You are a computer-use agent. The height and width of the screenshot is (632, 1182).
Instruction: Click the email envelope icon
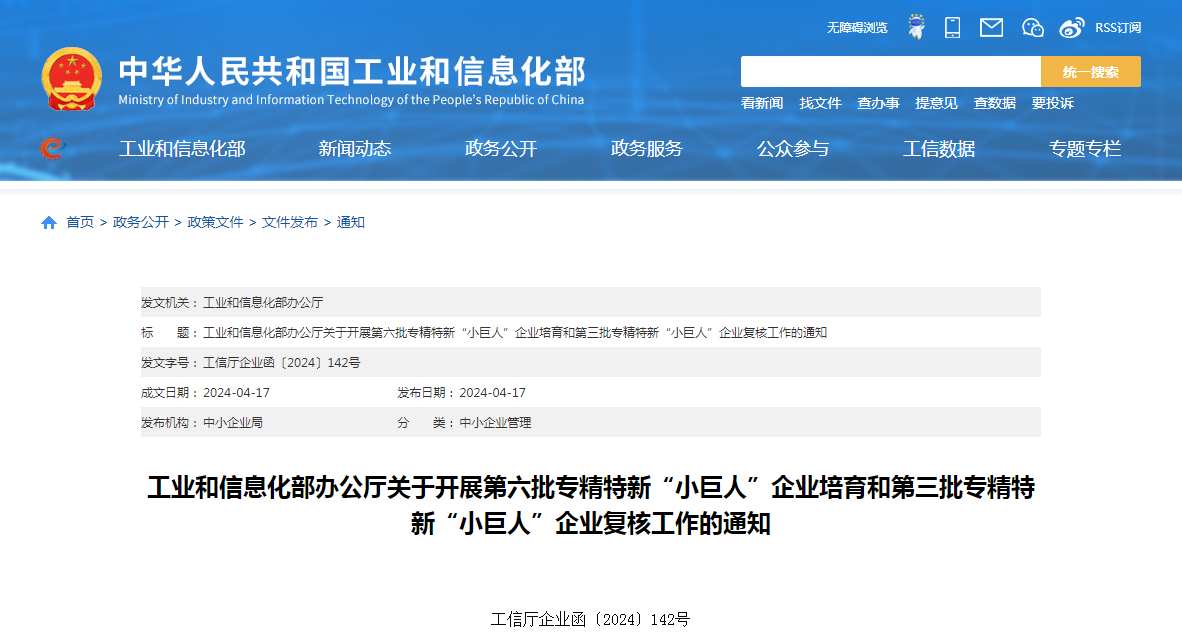(x=991, y=28)
